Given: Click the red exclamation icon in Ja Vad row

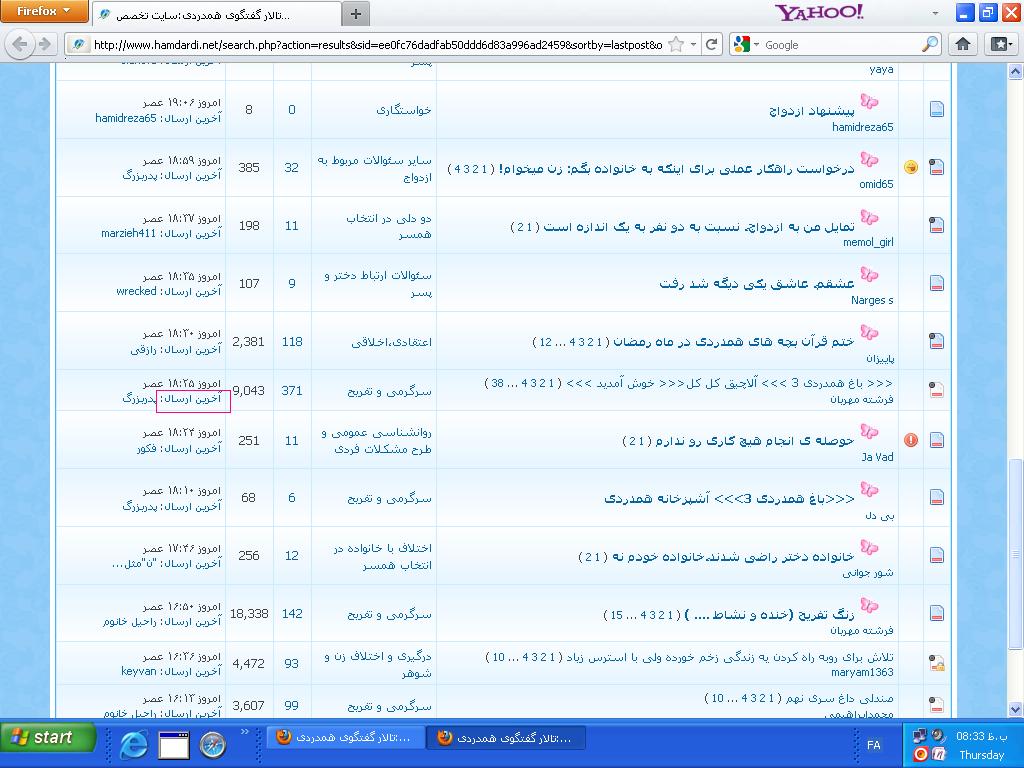Looking at the screenshot, I should [911, 440].
